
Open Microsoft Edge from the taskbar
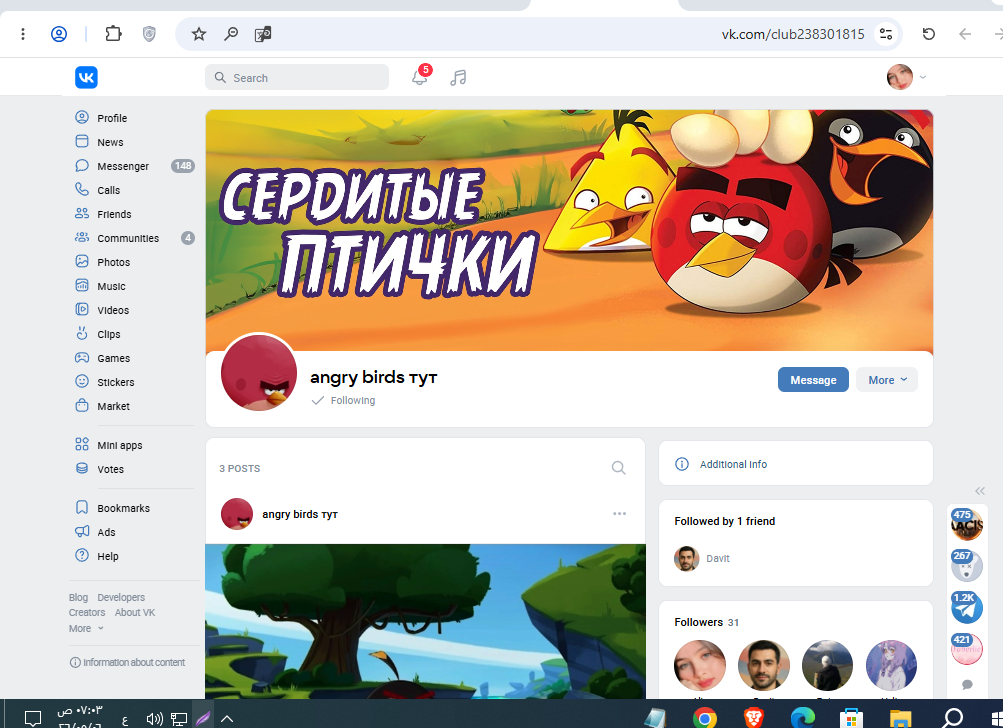(802, 718)
